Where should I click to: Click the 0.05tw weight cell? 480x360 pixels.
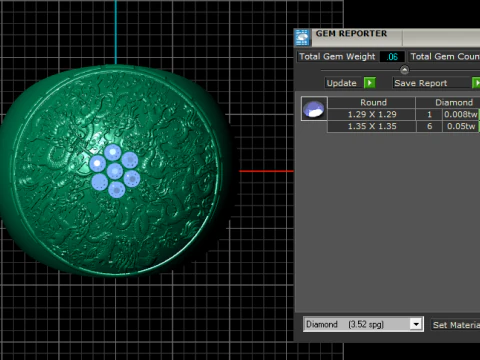(461, 126)
